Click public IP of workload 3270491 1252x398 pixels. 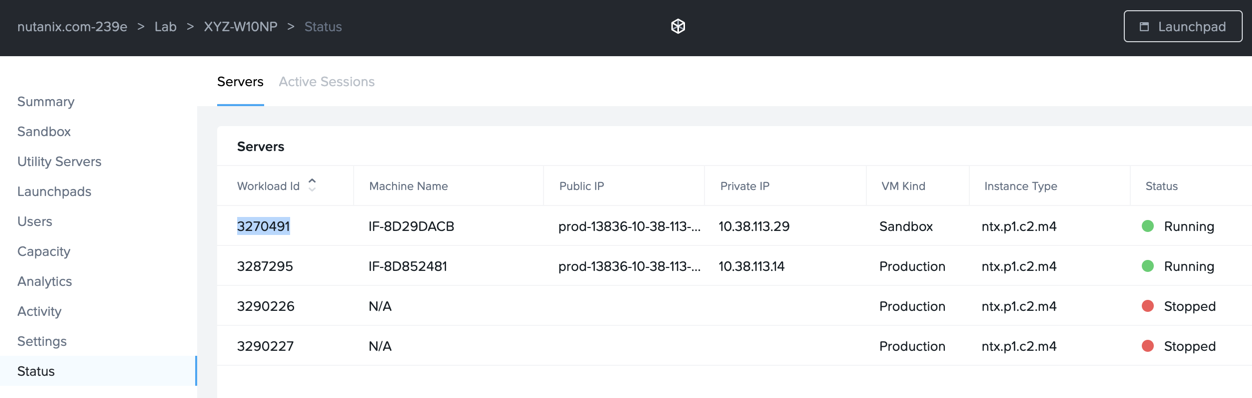point(629,226)
